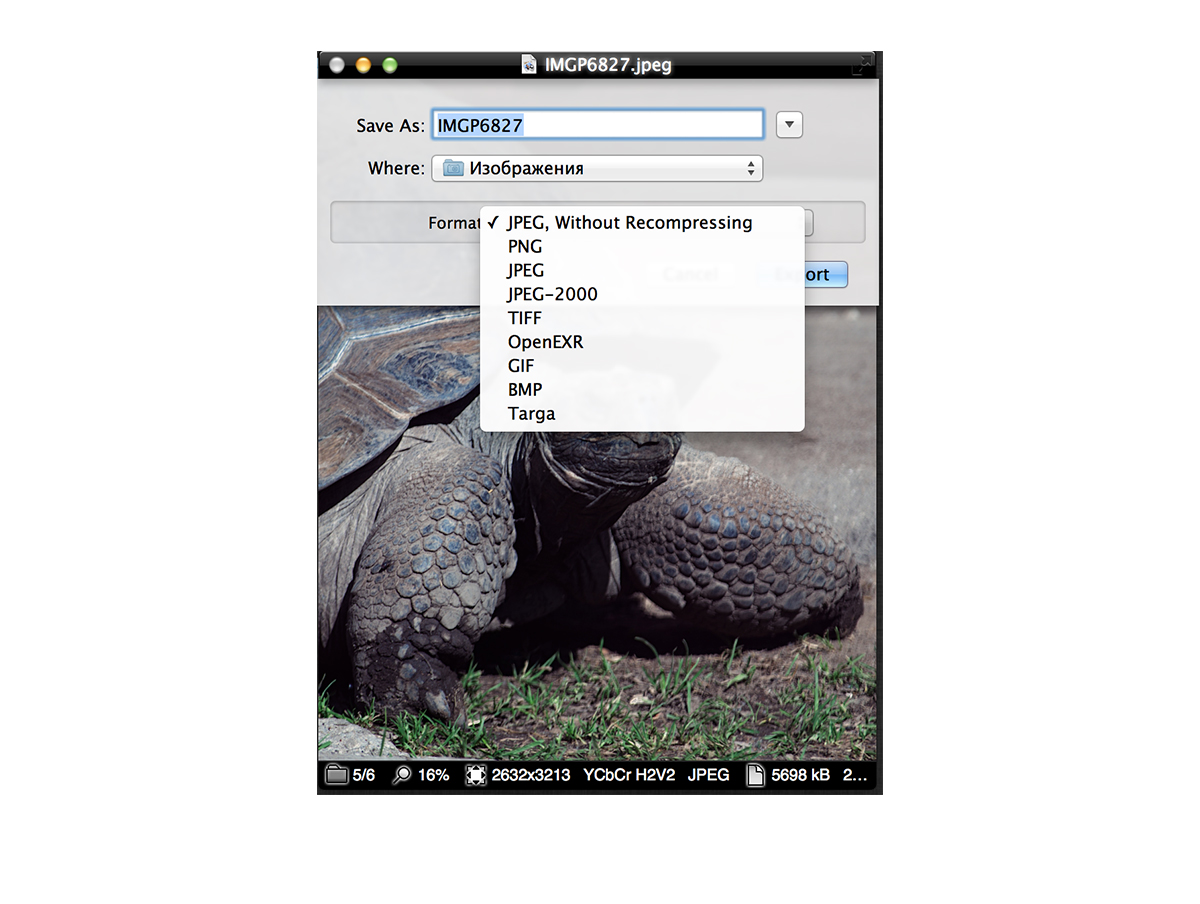Viewport: 1200px width, 904px height.
Task: Choose JPEG, Without Recompressing format
Action: 642,222
